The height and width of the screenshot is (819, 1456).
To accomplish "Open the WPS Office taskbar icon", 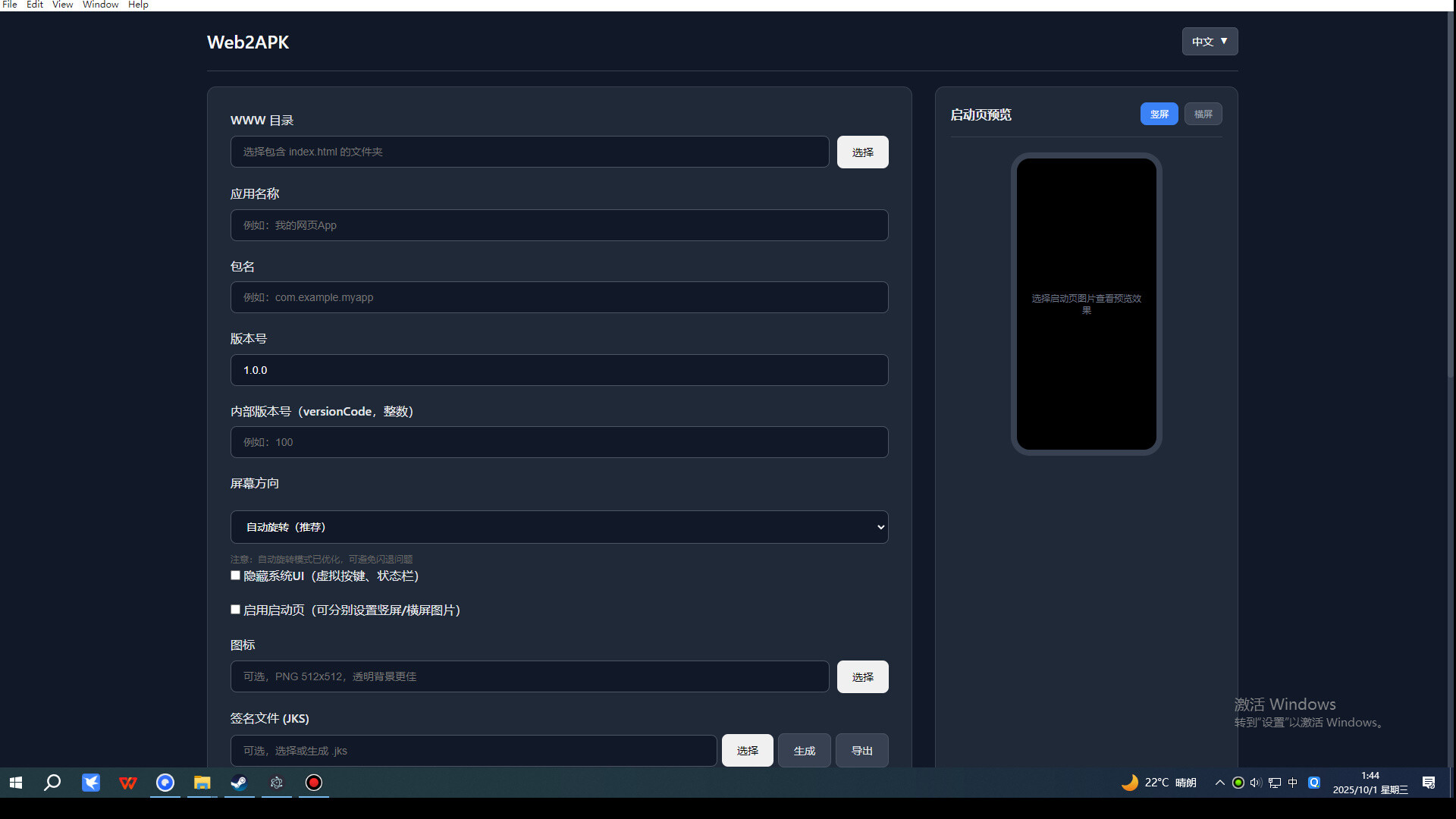I will click(x=127, y=783).
